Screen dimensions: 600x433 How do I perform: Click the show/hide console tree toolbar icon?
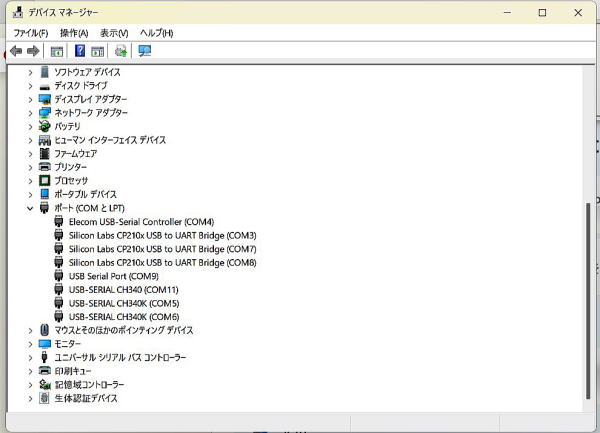(x=57, y=51)
